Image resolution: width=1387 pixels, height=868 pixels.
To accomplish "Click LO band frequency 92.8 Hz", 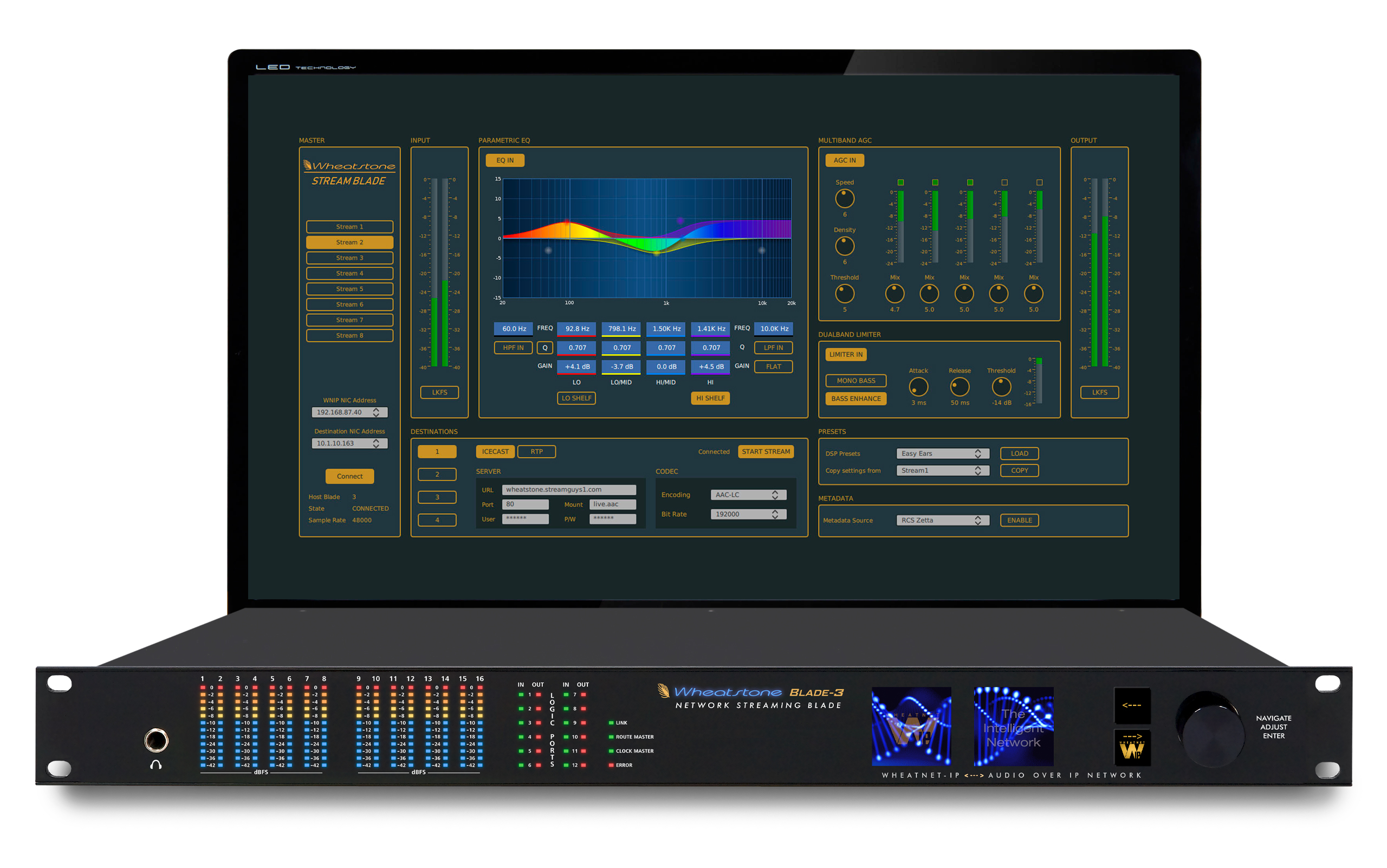I will pos(577,329).
